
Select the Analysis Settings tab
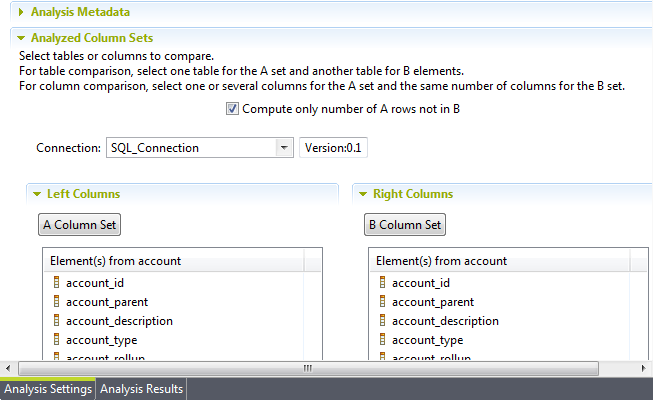(x=48, y=389)
